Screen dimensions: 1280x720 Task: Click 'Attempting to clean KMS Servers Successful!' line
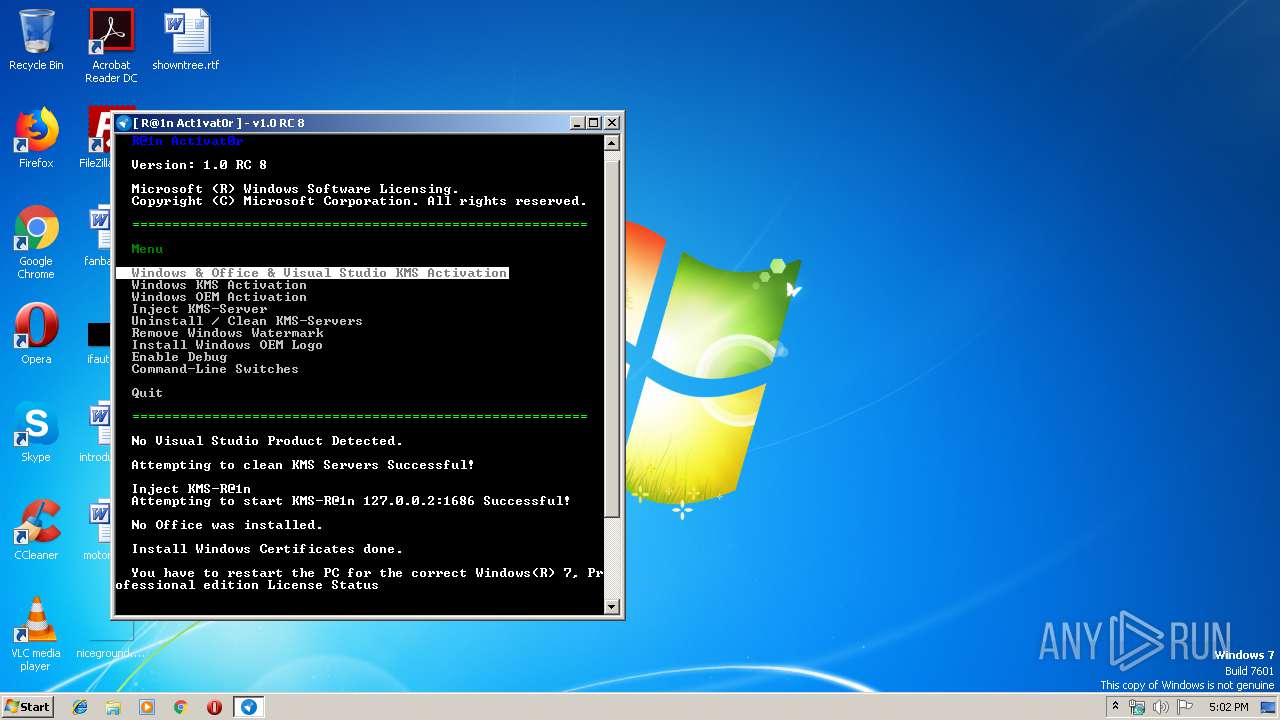(x=303, y=465)
